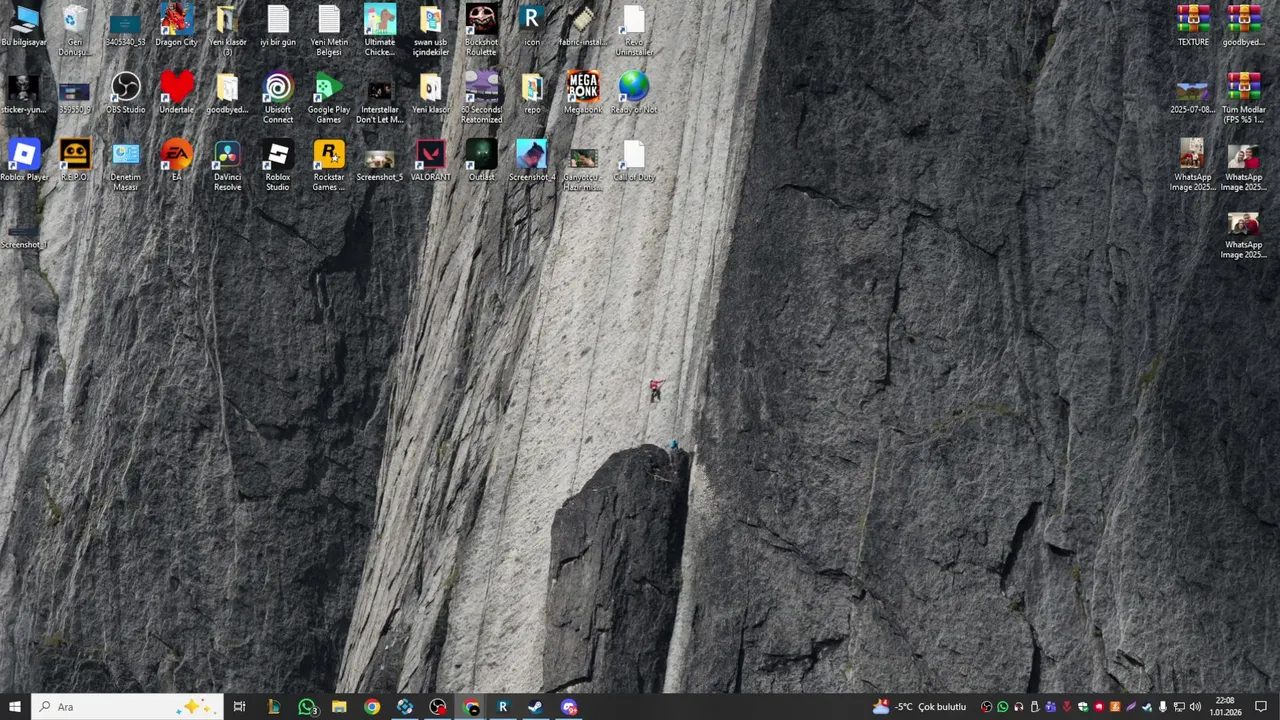Open File Explorer from the taskbar
The width and height of the screenshot is (1280, 720).
(339, 707)
